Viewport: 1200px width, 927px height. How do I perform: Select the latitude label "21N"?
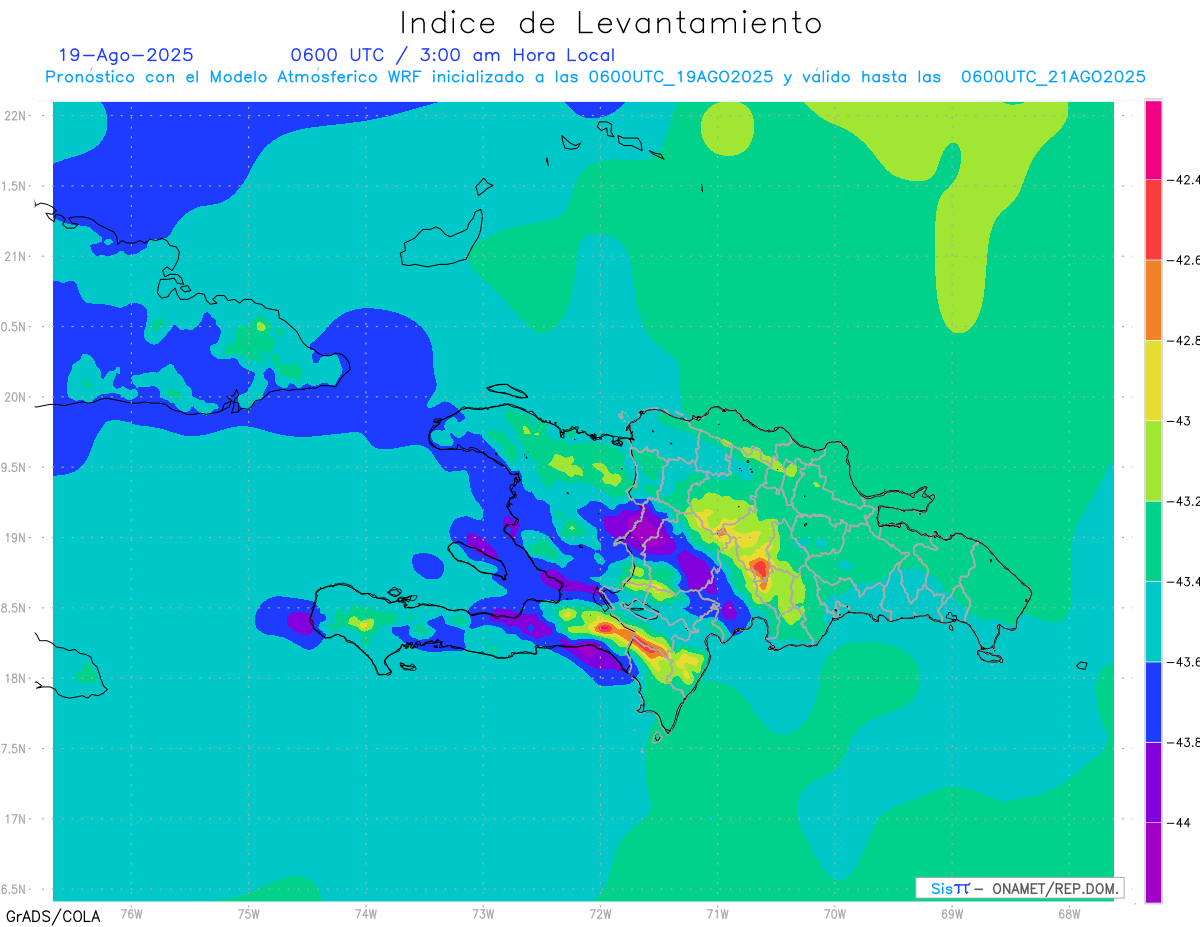point(15,256)
